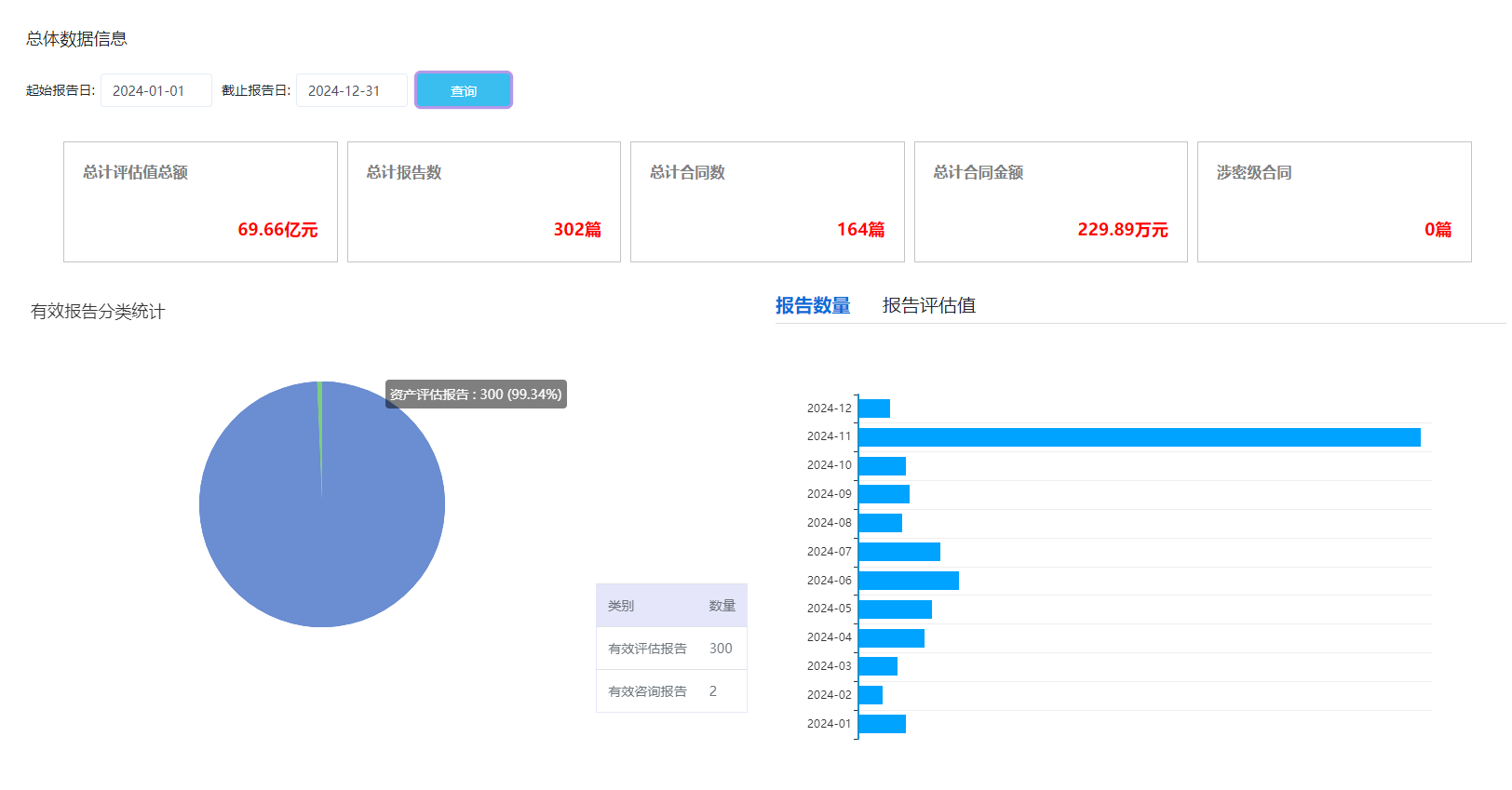Viewport: 1512px width, 790px height.
Task: Click the 2024-02 bar in chart
Action: pos(871,695)
